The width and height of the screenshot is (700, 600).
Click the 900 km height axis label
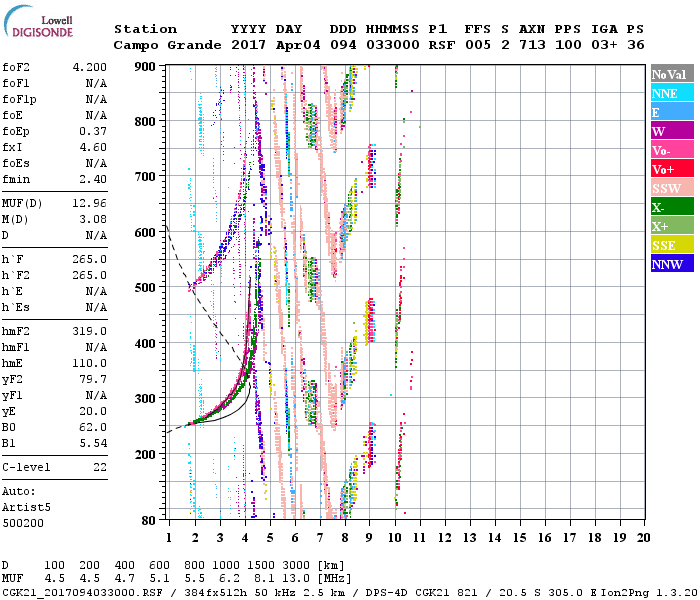tap(145, 67)
